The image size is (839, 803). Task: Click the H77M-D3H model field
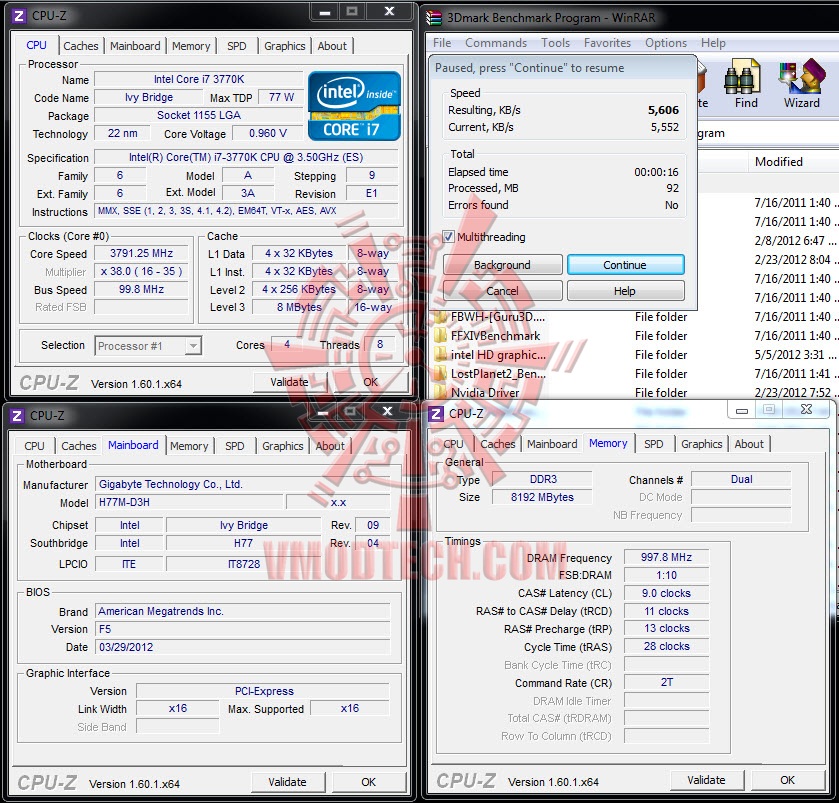click(189, 502)
